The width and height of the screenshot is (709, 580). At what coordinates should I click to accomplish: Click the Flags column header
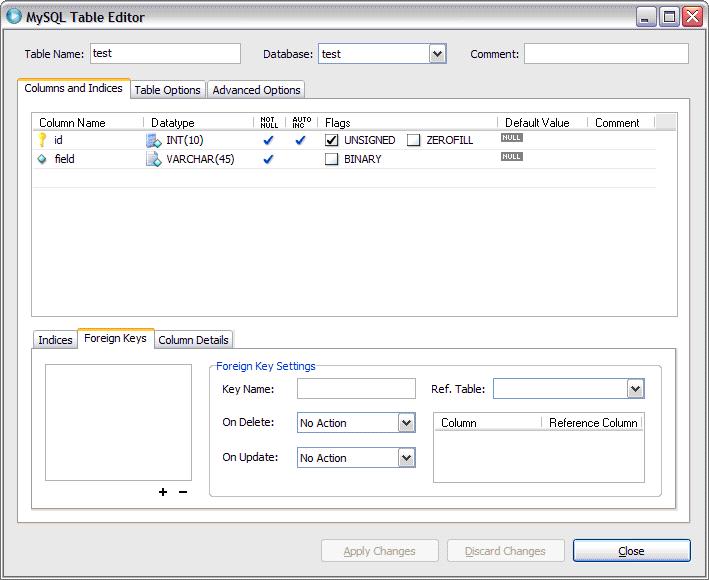click(407, 123)
